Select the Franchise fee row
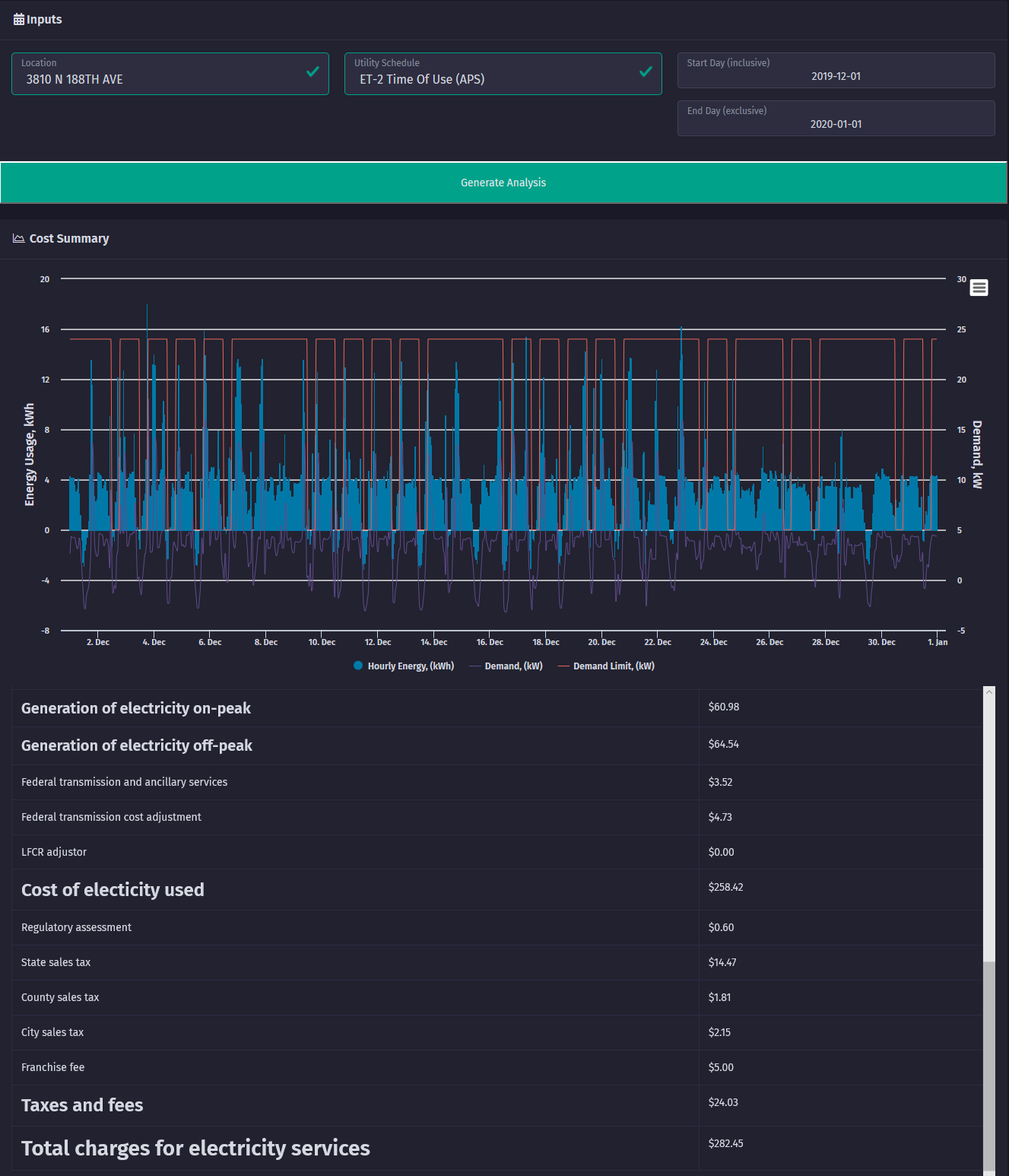Image resolution: width=1009 pixels, height=1176 pixels. [x=497, y=1067]
